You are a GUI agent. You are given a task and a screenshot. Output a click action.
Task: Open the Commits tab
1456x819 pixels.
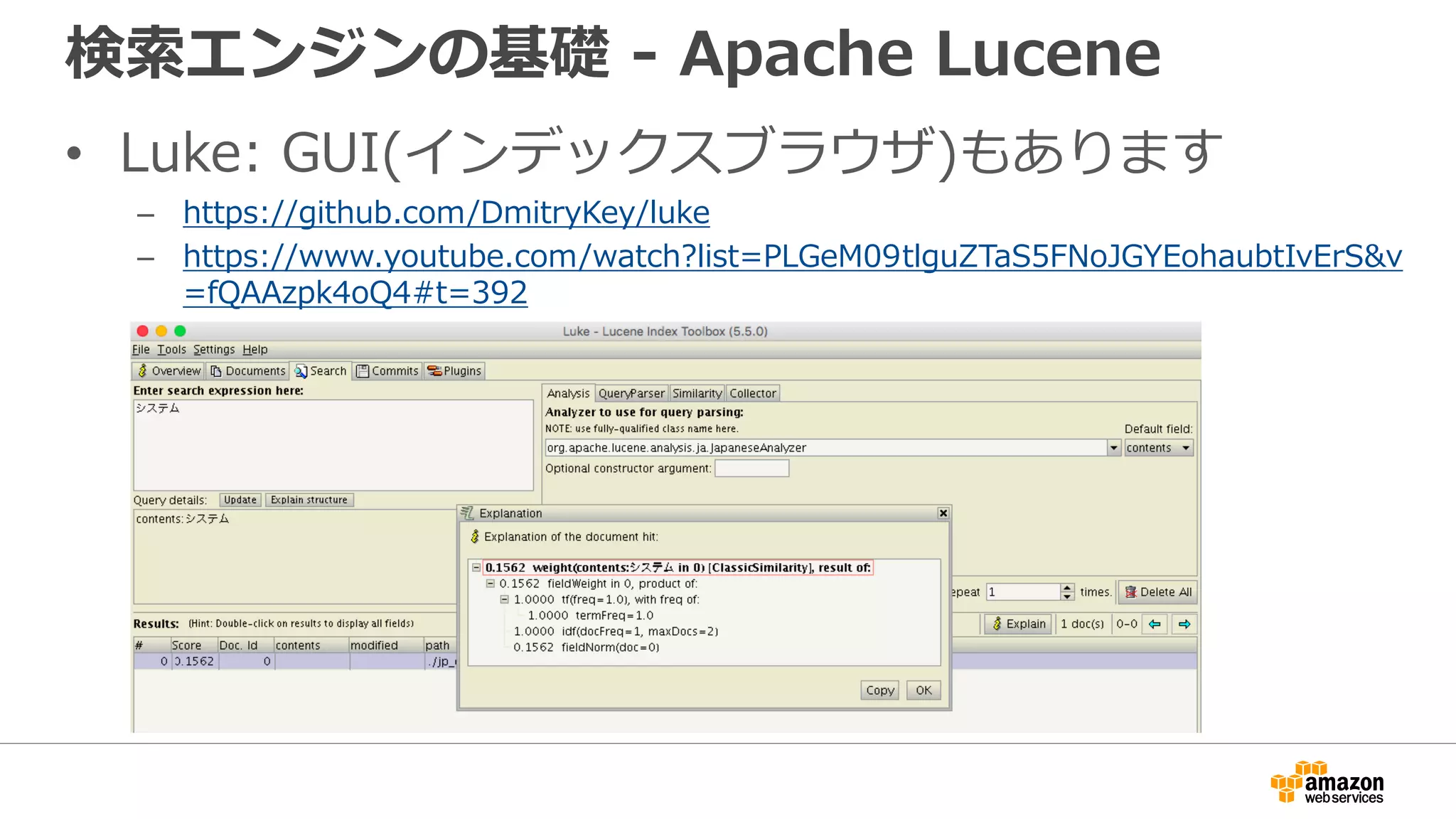(x=387, y=370)
